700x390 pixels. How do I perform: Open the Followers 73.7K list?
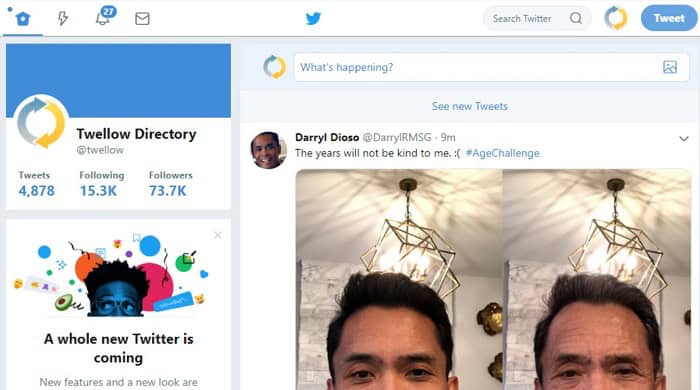pyautogui.click(x=171, y=184)
